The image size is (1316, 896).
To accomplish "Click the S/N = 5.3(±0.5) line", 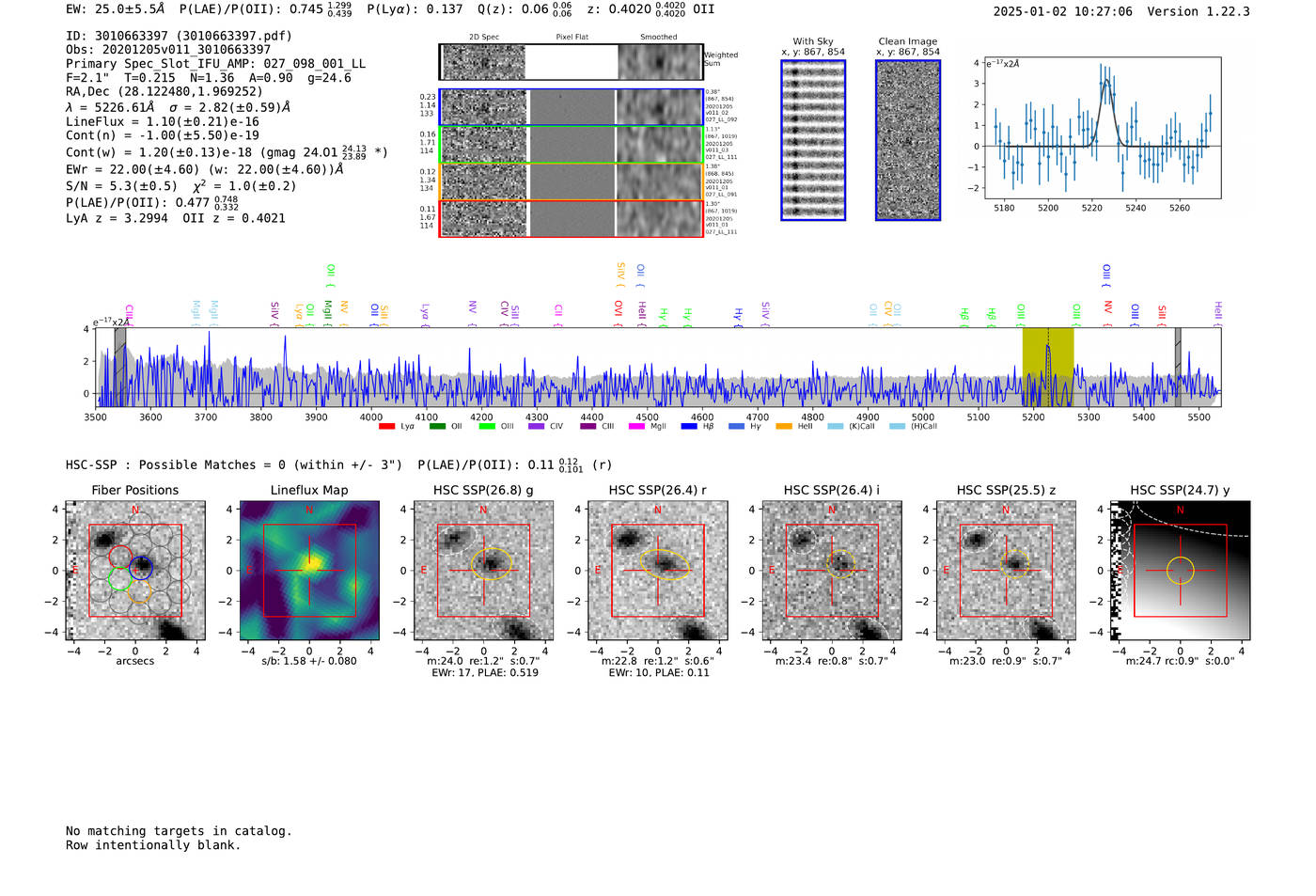I will [x=180, y=186].
